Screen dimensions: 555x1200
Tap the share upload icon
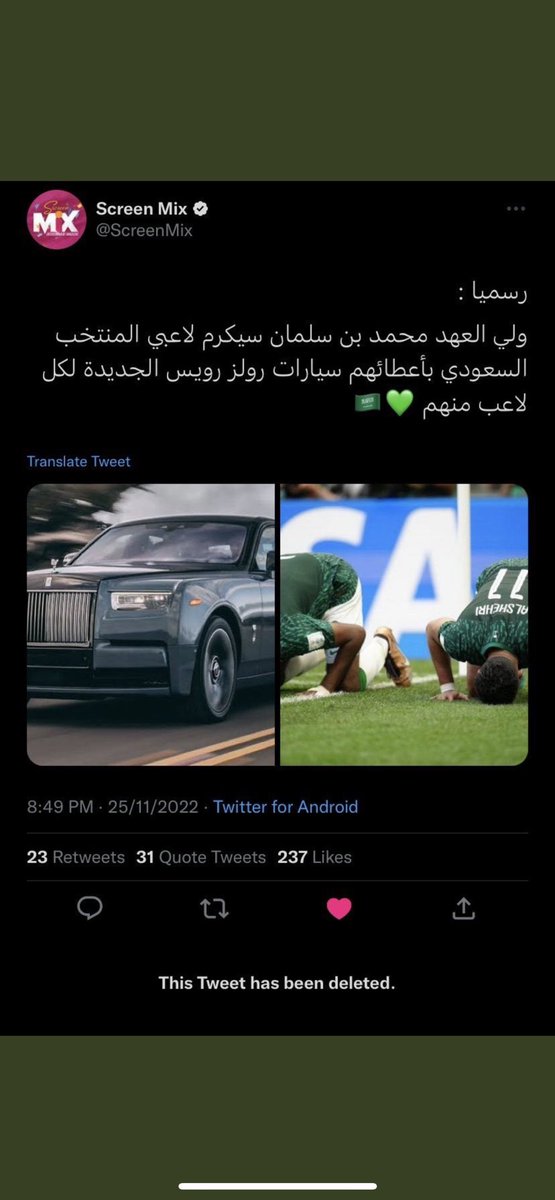(463, 908)
